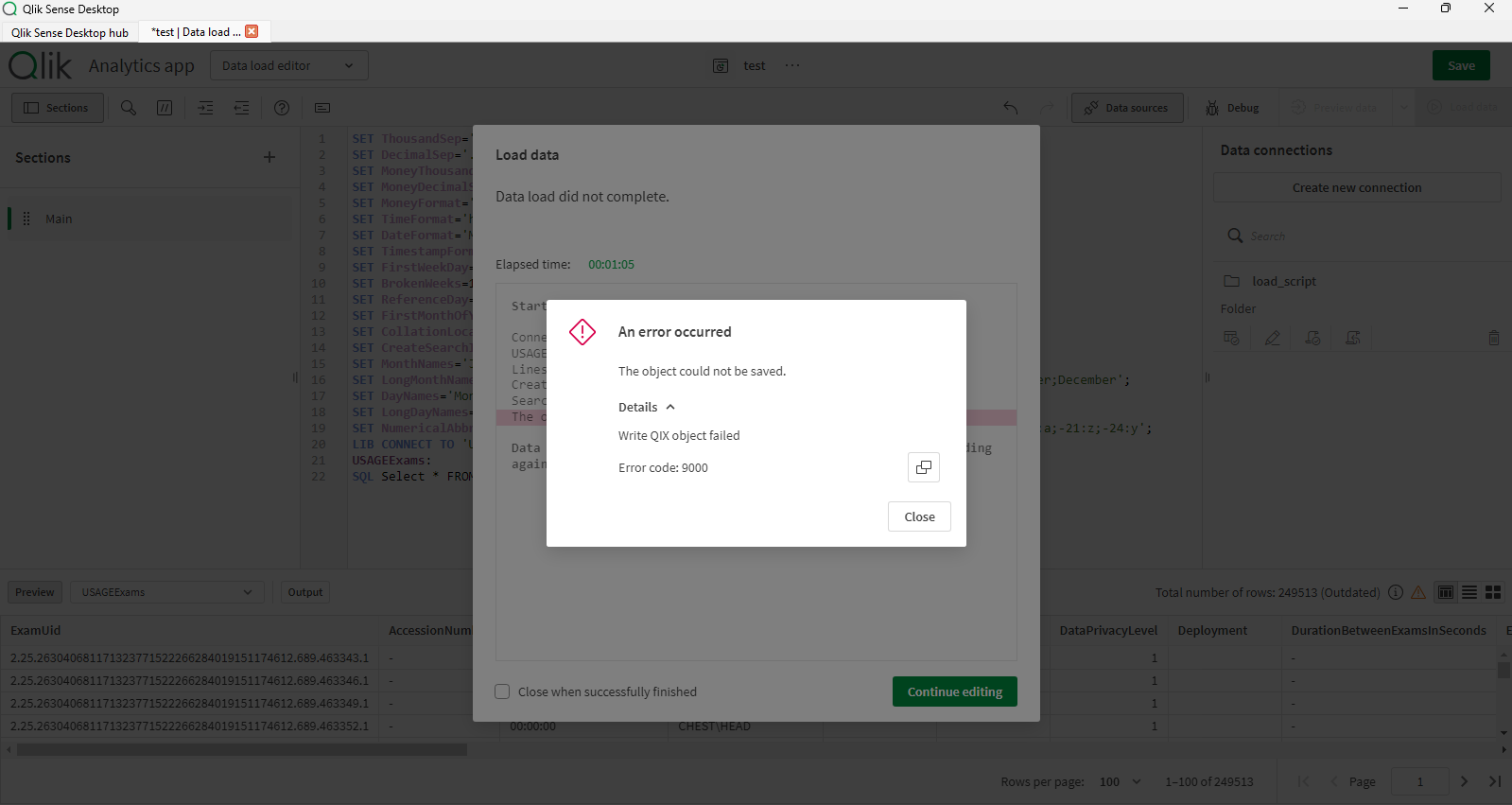The image size is (1512, 805).
Task: Select data from load_script connection
Action: point(1231,338)
